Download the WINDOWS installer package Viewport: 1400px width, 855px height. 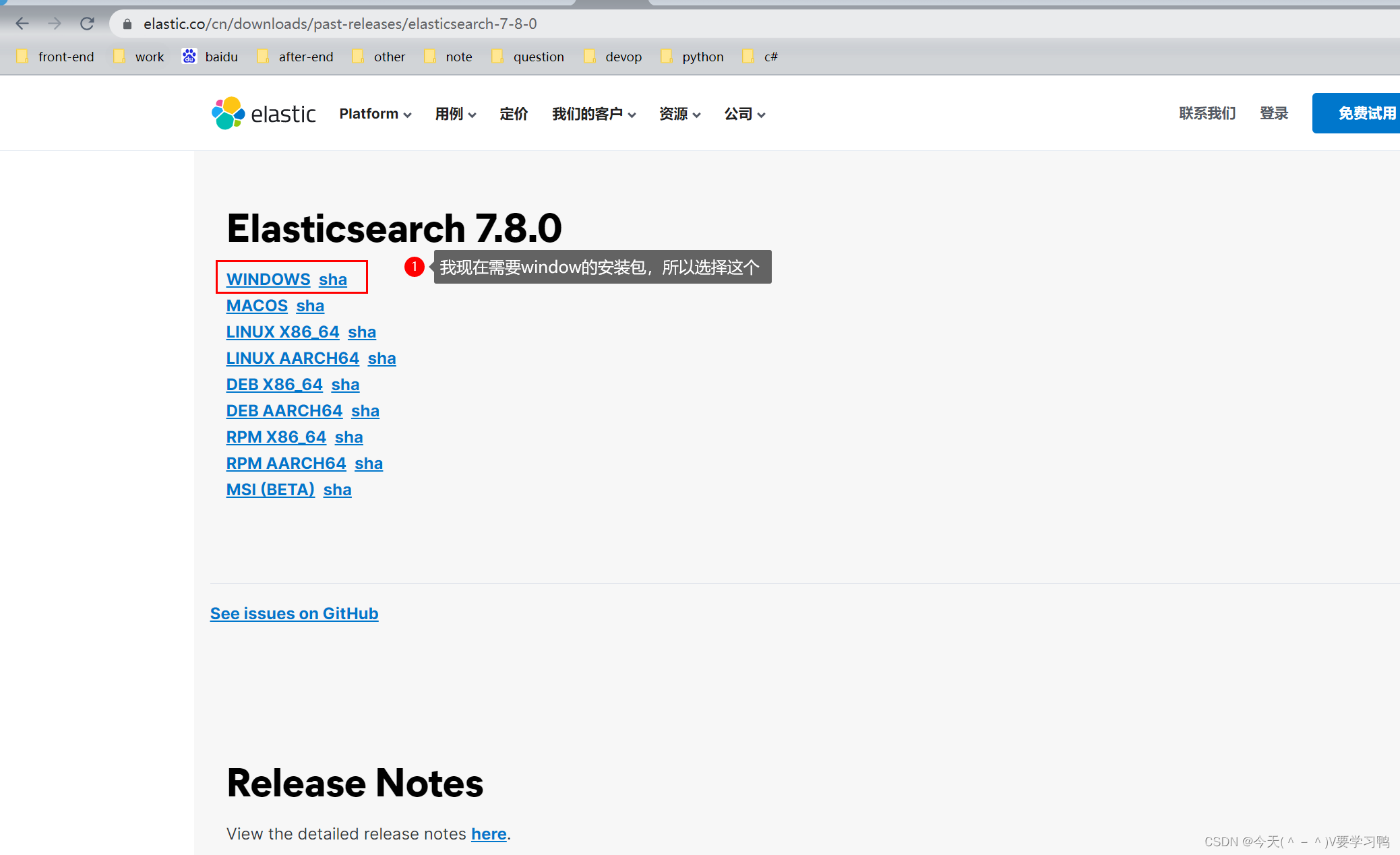point(268,279)
